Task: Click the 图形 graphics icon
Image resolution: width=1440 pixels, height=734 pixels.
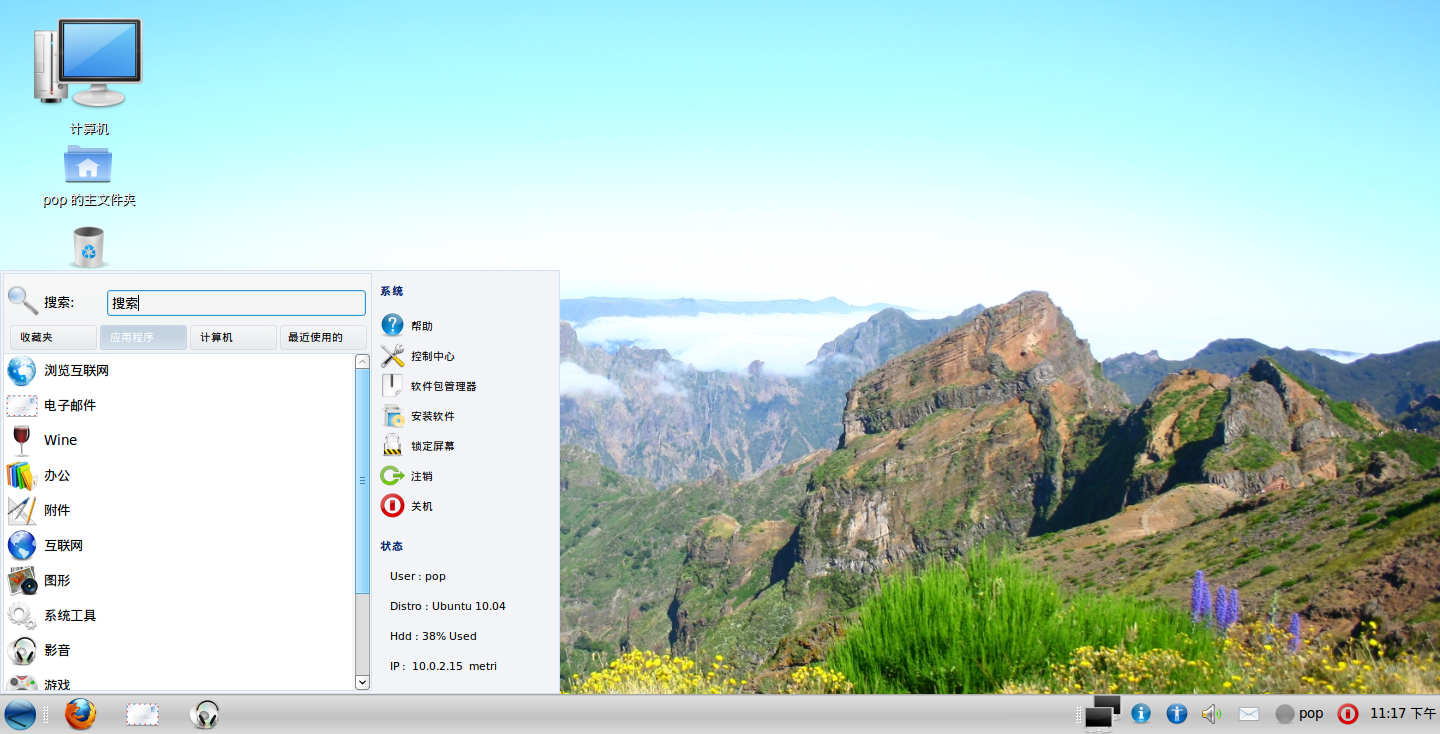Action: click(22, 580)
